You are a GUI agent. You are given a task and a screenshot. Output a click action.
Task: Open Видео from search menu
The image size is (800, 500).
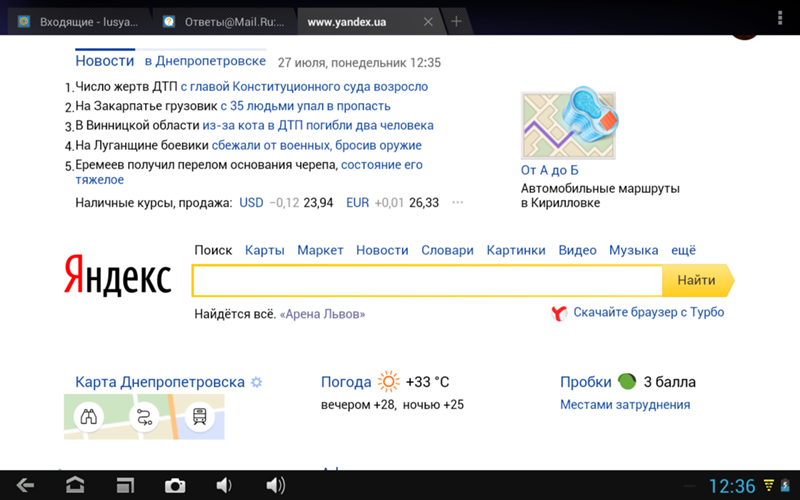click(x=578, y=250)
